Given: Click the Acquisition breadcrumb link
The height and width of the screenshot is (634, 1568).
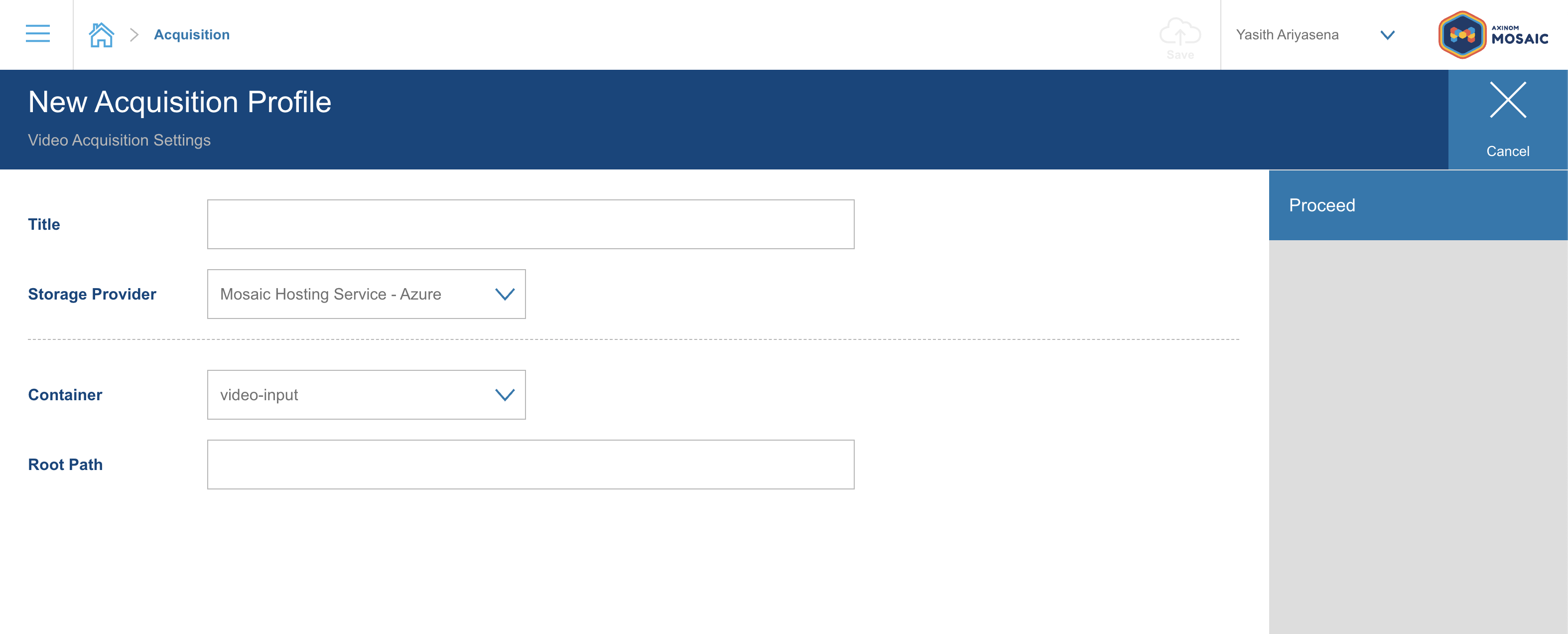Looking at the screenshot, I should point(192,34).
